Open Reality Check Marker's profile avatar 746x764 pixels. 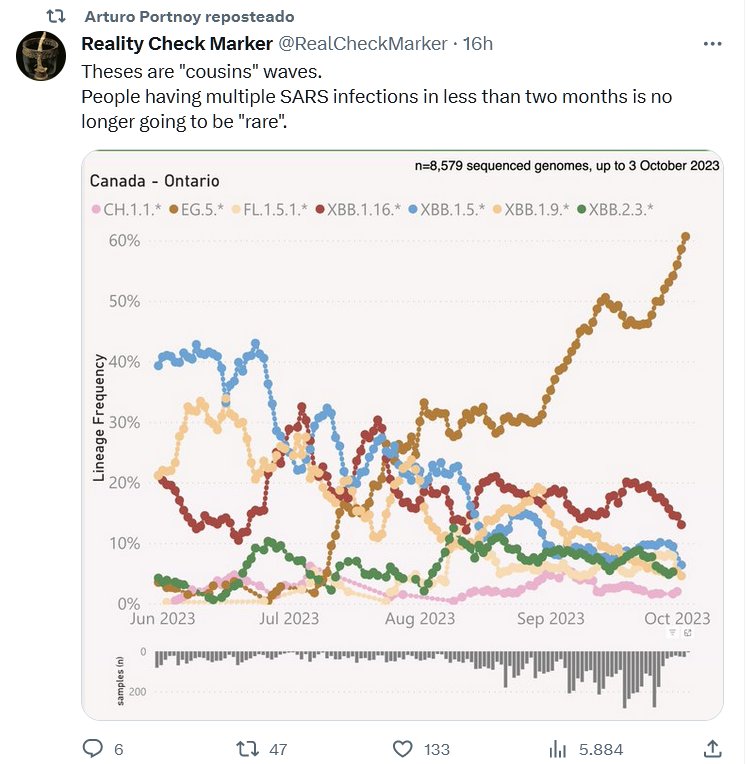41,56
